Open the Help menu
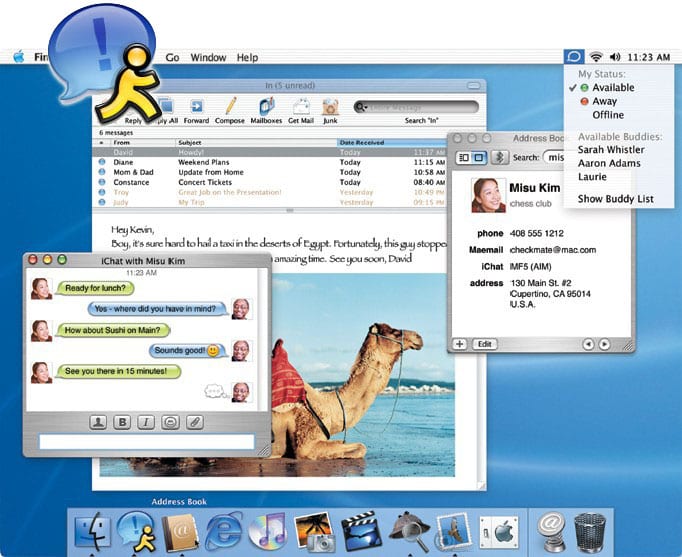The height and width of the screenshot is (557, 682). click(x=247, y=57)
